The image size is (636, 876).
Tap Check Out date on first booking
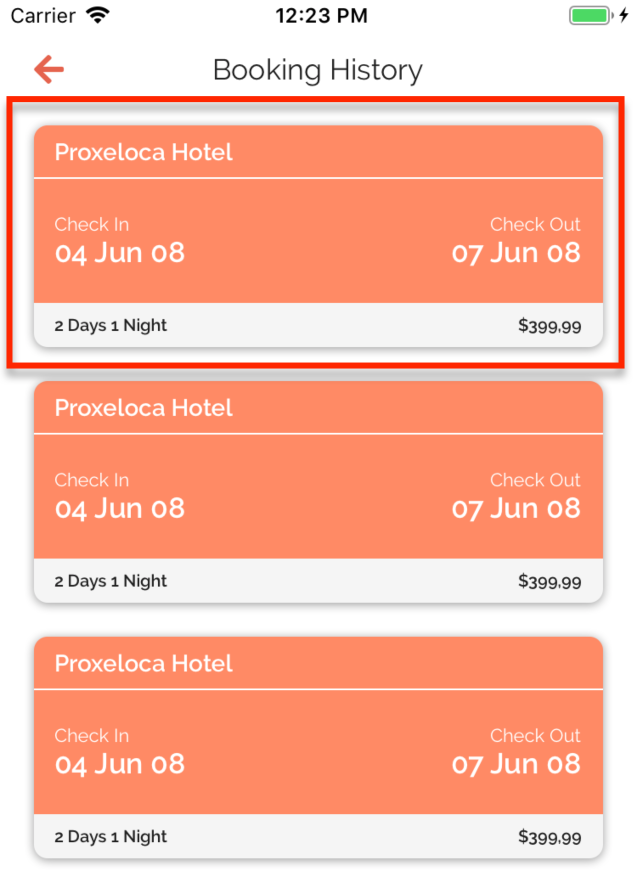[x=516, y=253]
